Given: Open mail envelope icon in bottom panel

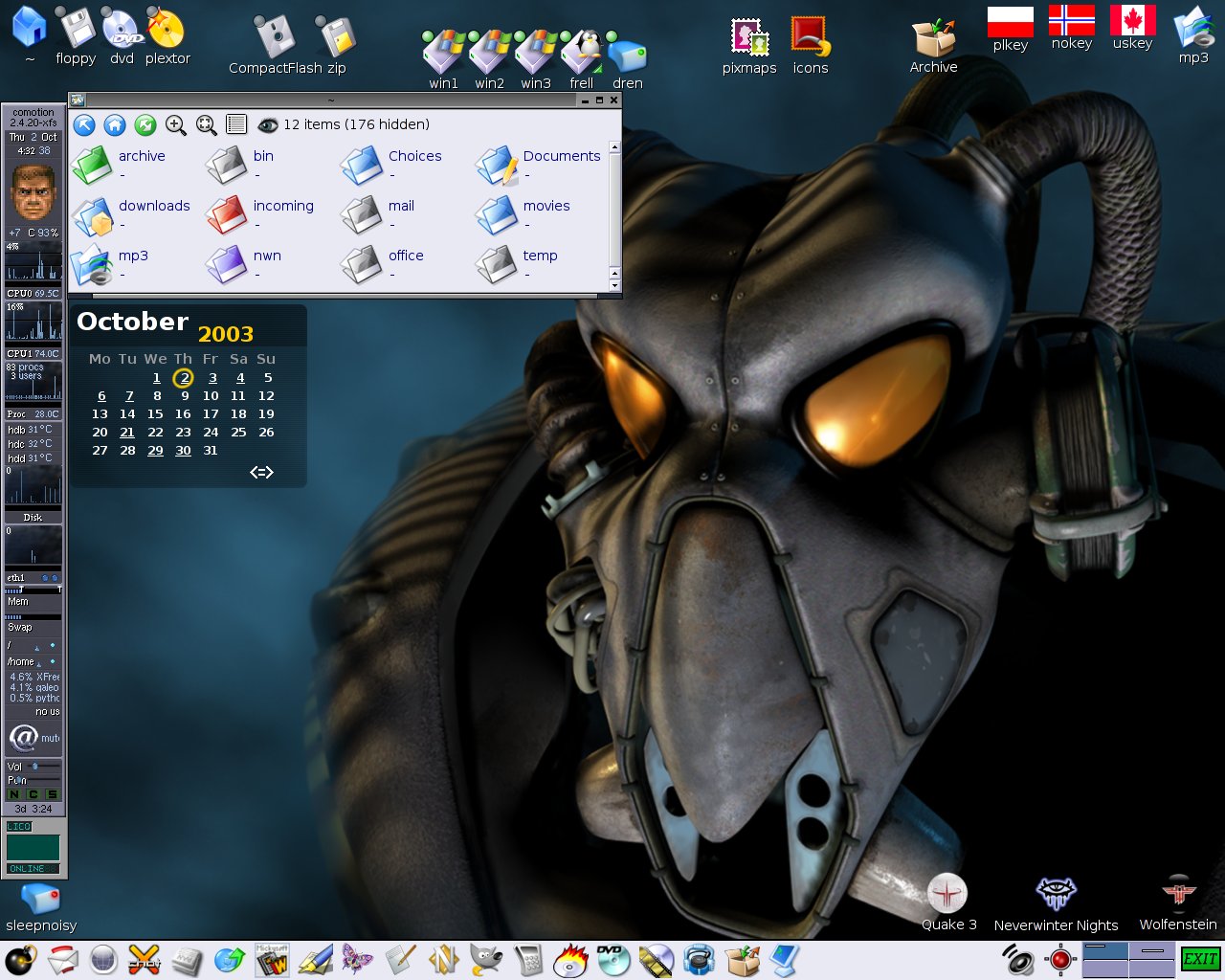Looking at the screenshot, I should pos(63,960).
